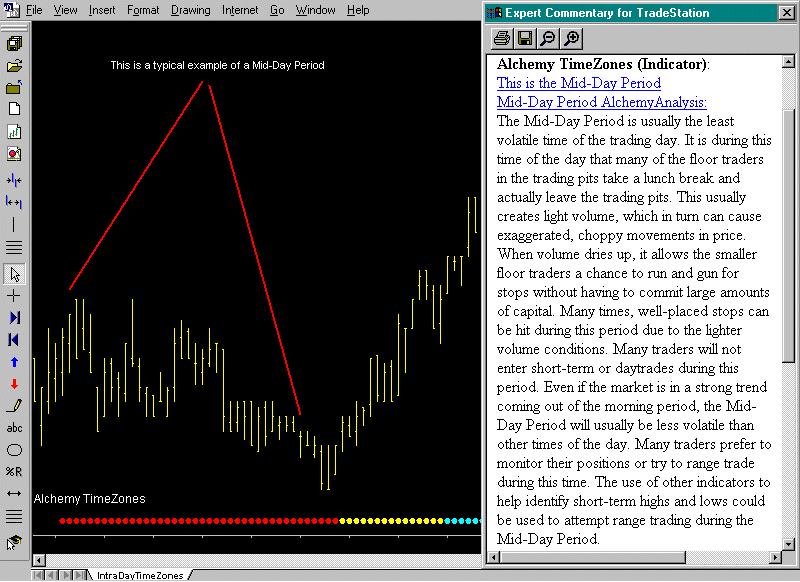Viewport: 800px width, 582px height.
Task: Click the Expert Commentary for TradeStation title
Action: (607, 13)
